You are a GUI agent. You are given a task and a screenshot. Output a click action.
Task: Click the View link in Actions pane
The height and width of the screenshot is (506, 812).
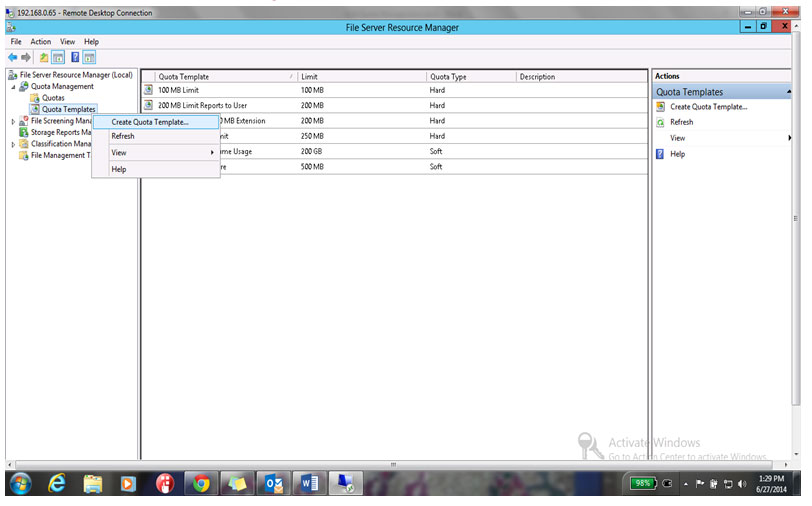pos(677,138)
